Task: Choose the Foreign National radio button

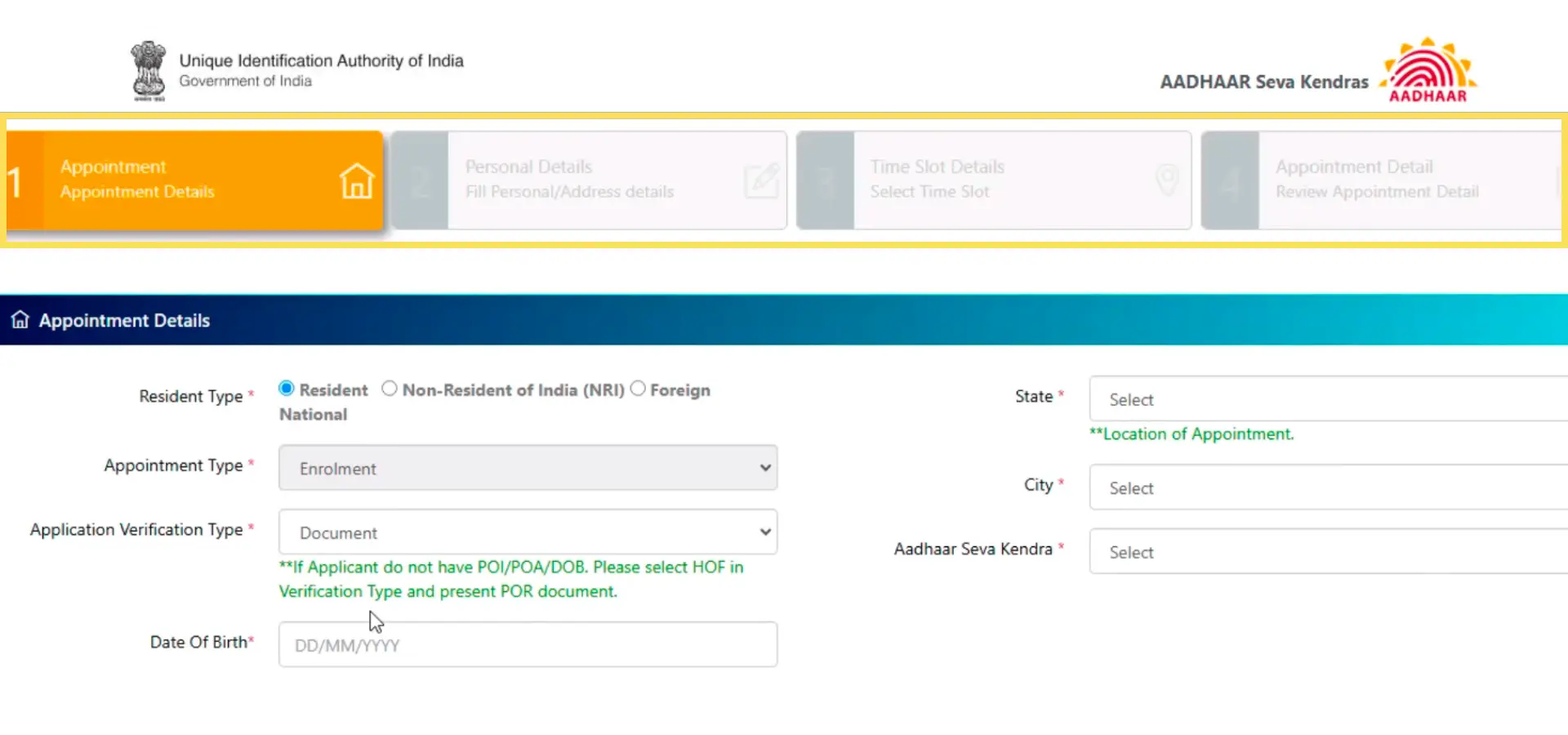Action: [x=638, y=389]
